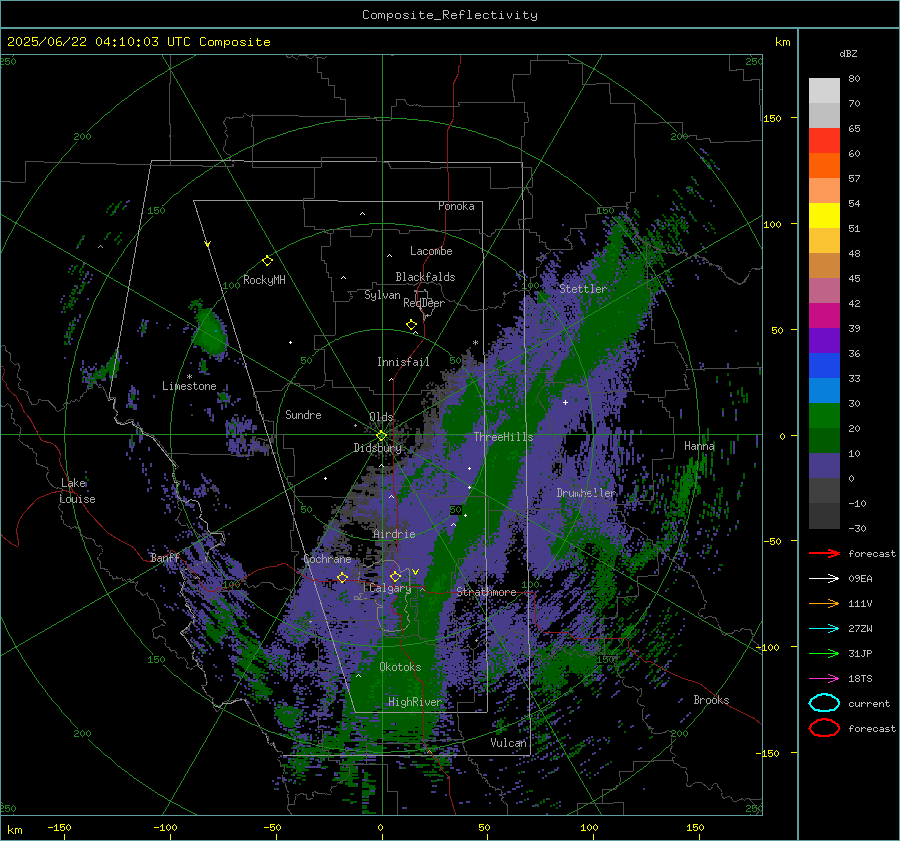Screen dimensions: 900x841
Task: Select the light gray 70-80 dBZ swatch
Action: pos(824,91)
